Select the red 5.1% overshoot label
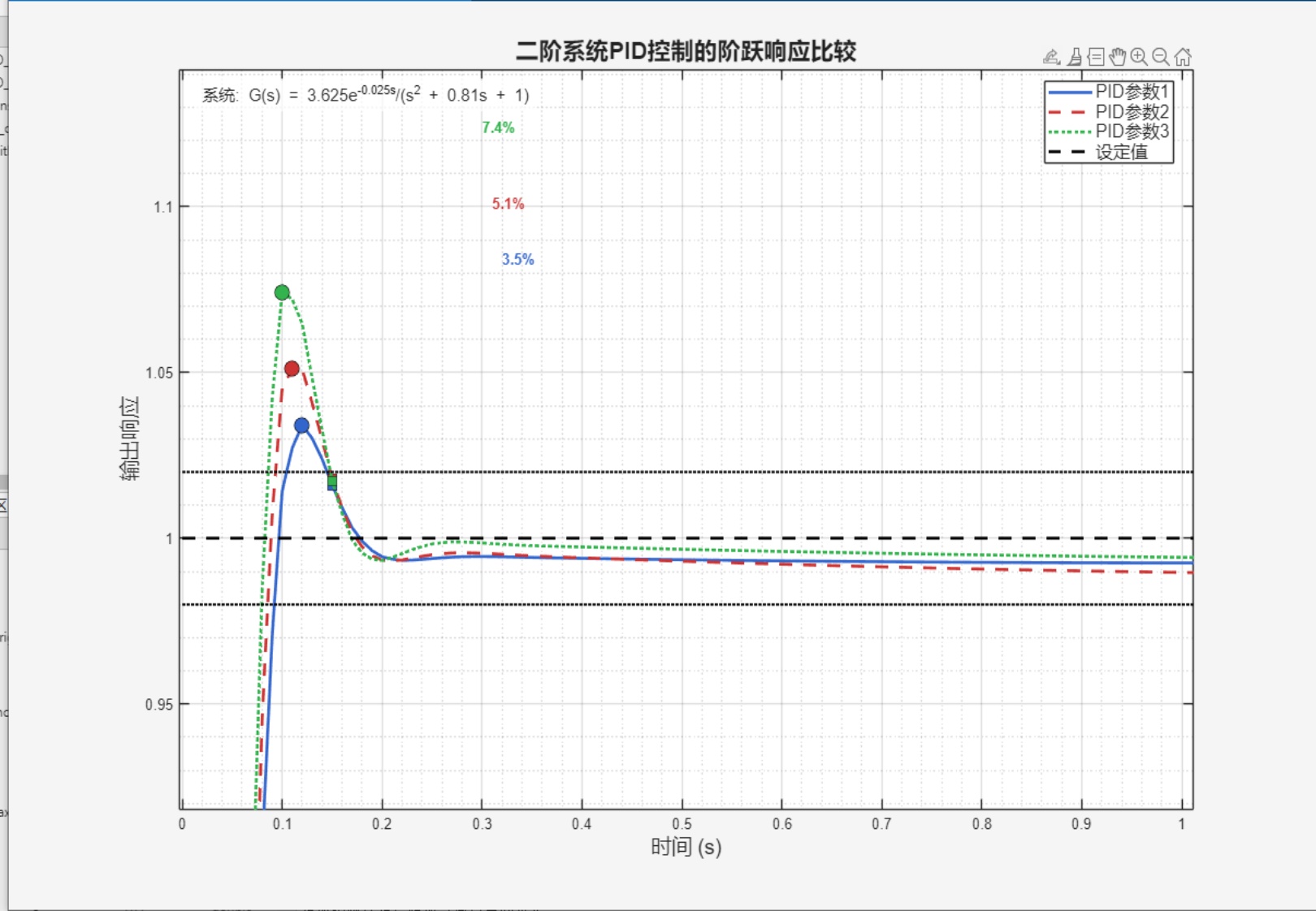Image resolution: width=1316 pixels, height=911 pixels. pyautogui.click(x=508, y=204)
